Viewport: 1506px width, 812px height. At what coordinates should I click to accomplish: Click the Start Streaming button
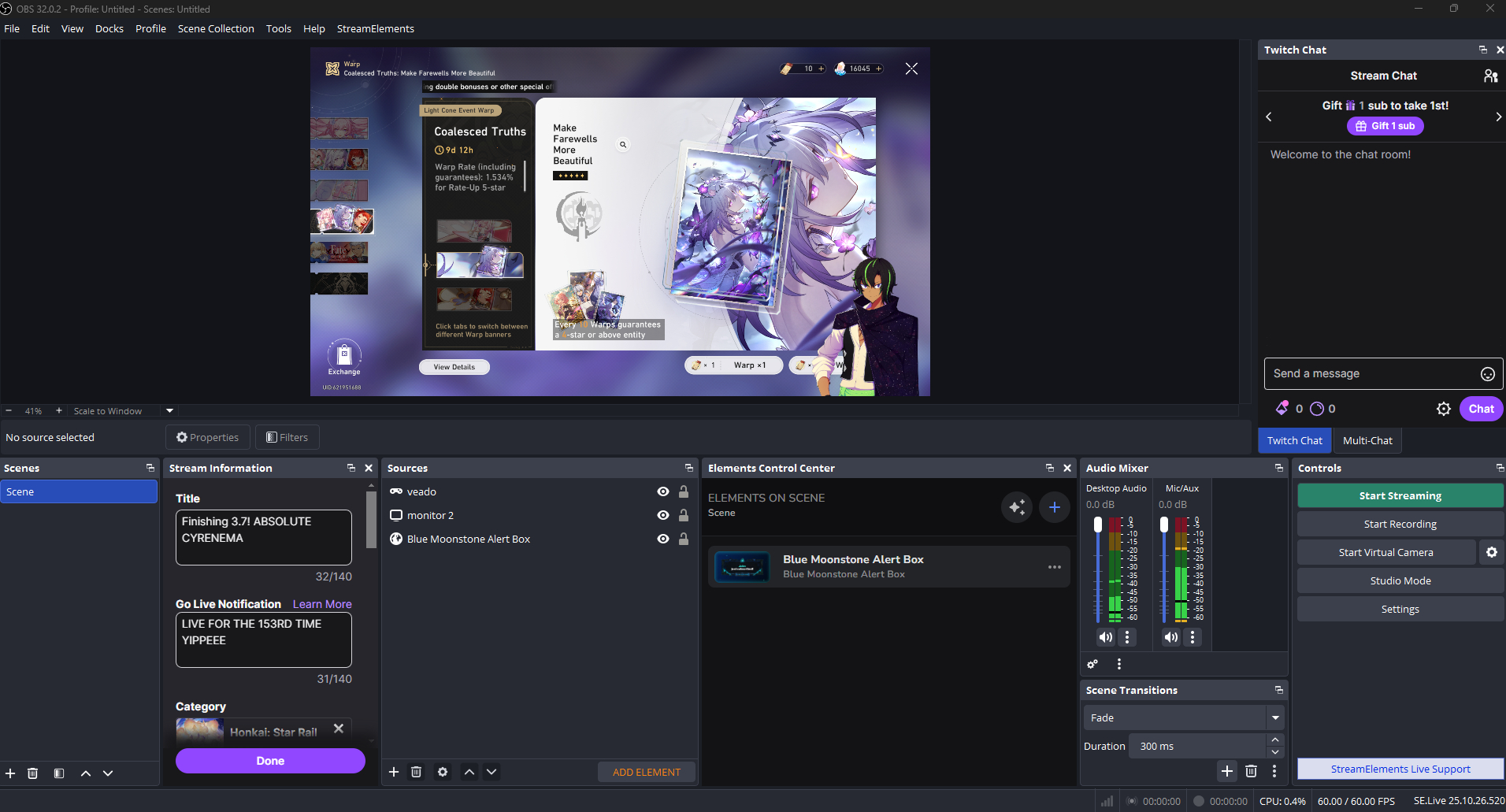[x=1400, y=495]
